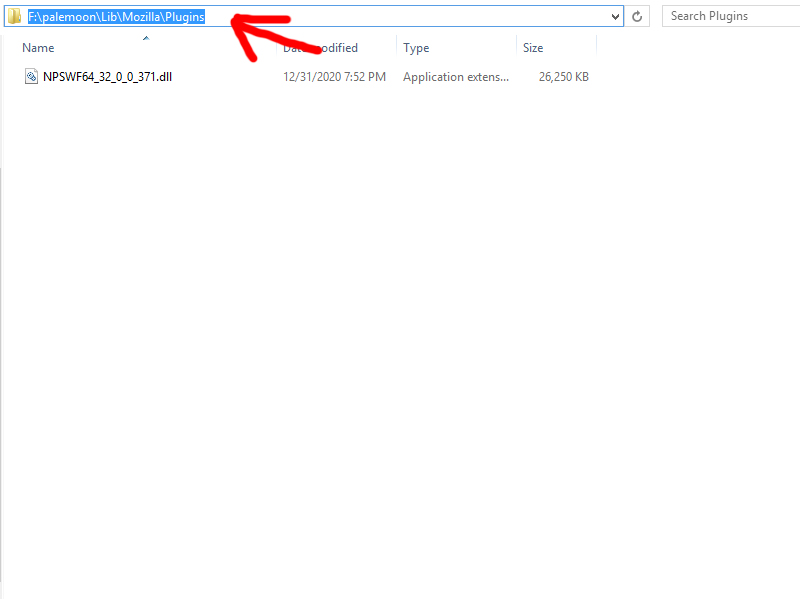This screenshot has width=800, height=600.
Task: Click empty area of file list to deselect
Action: point(400,350)
